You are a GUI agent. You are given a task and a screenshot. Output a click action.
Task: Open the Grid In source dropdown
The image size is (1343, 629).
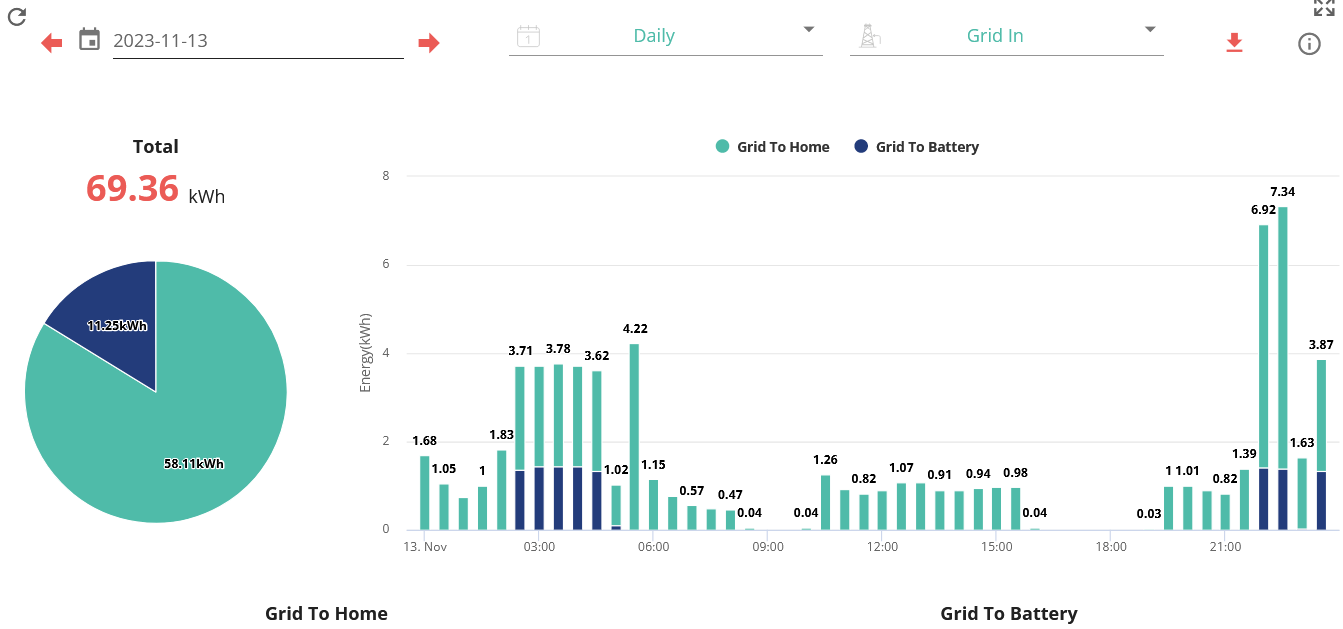(1007, 36)
